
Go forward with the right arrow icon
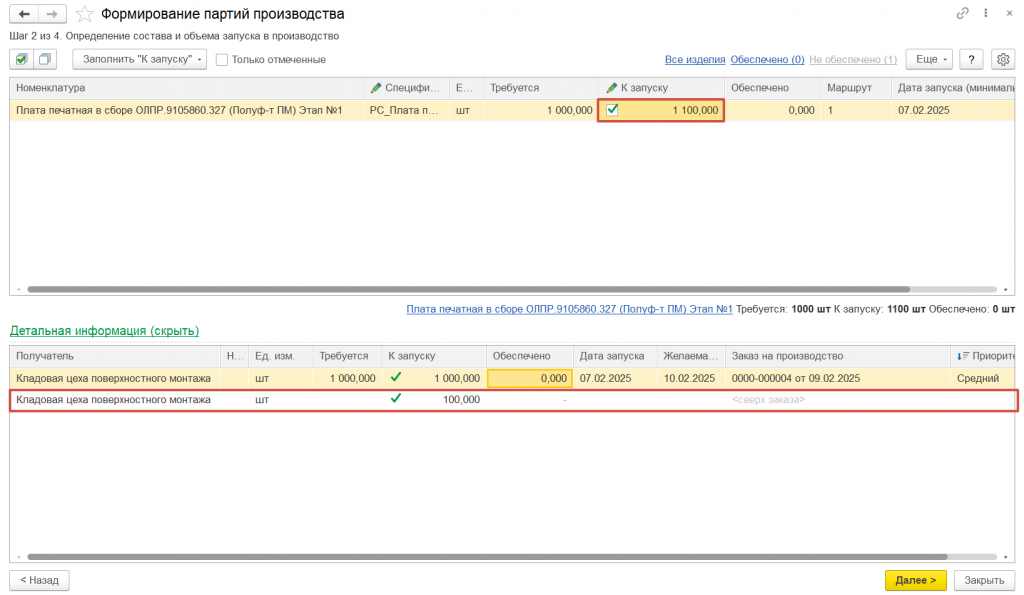(x=52, y=14)
